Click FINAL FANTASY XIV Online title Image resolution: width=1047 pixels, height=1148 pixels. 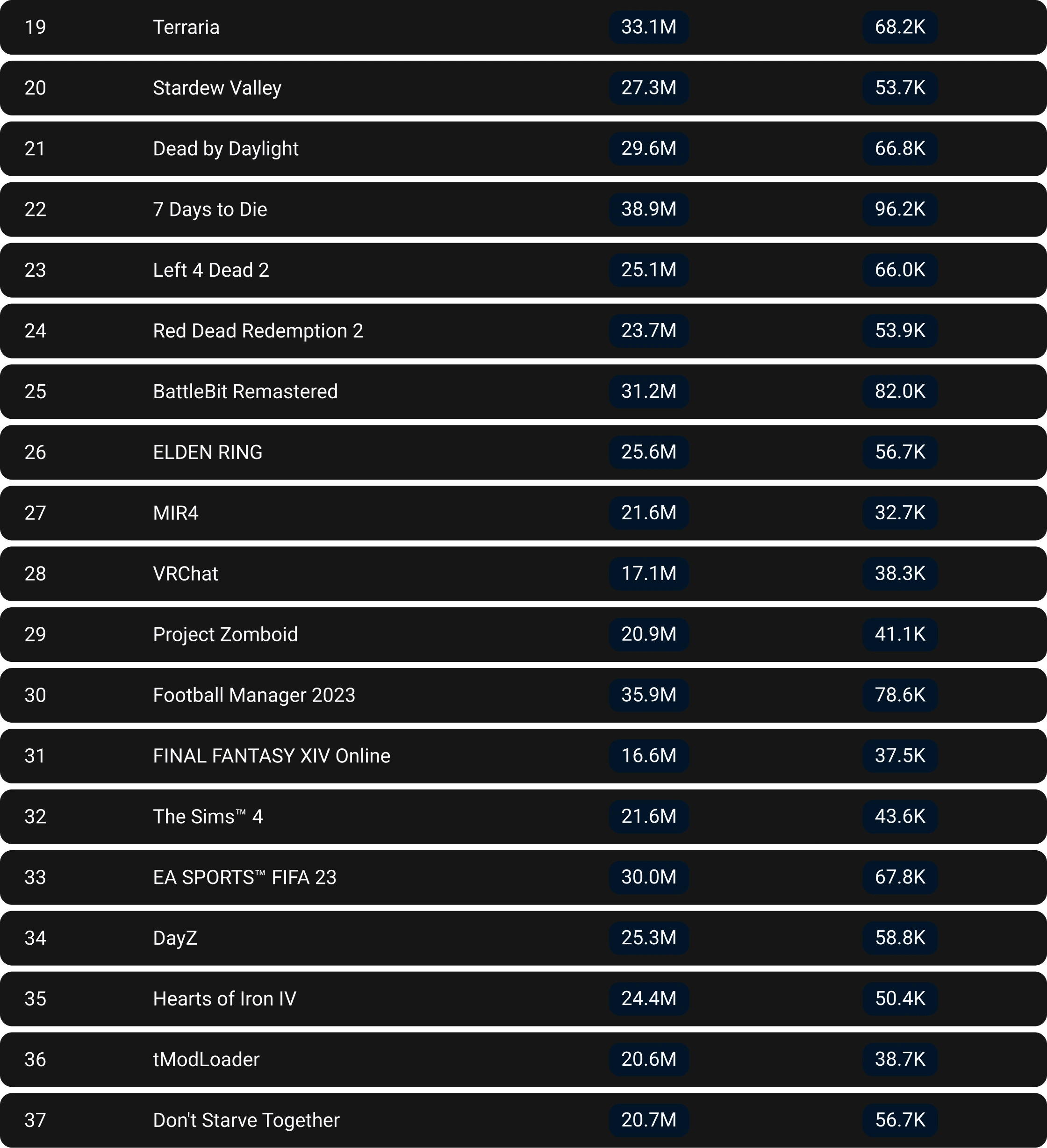click(272, 756)
